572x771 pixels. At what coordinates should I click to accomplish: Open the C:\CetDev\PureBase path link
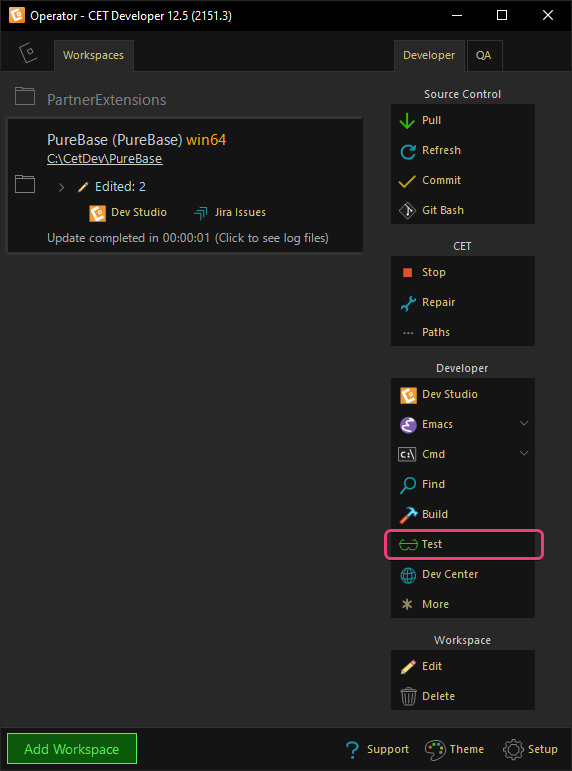coord(105,159)
